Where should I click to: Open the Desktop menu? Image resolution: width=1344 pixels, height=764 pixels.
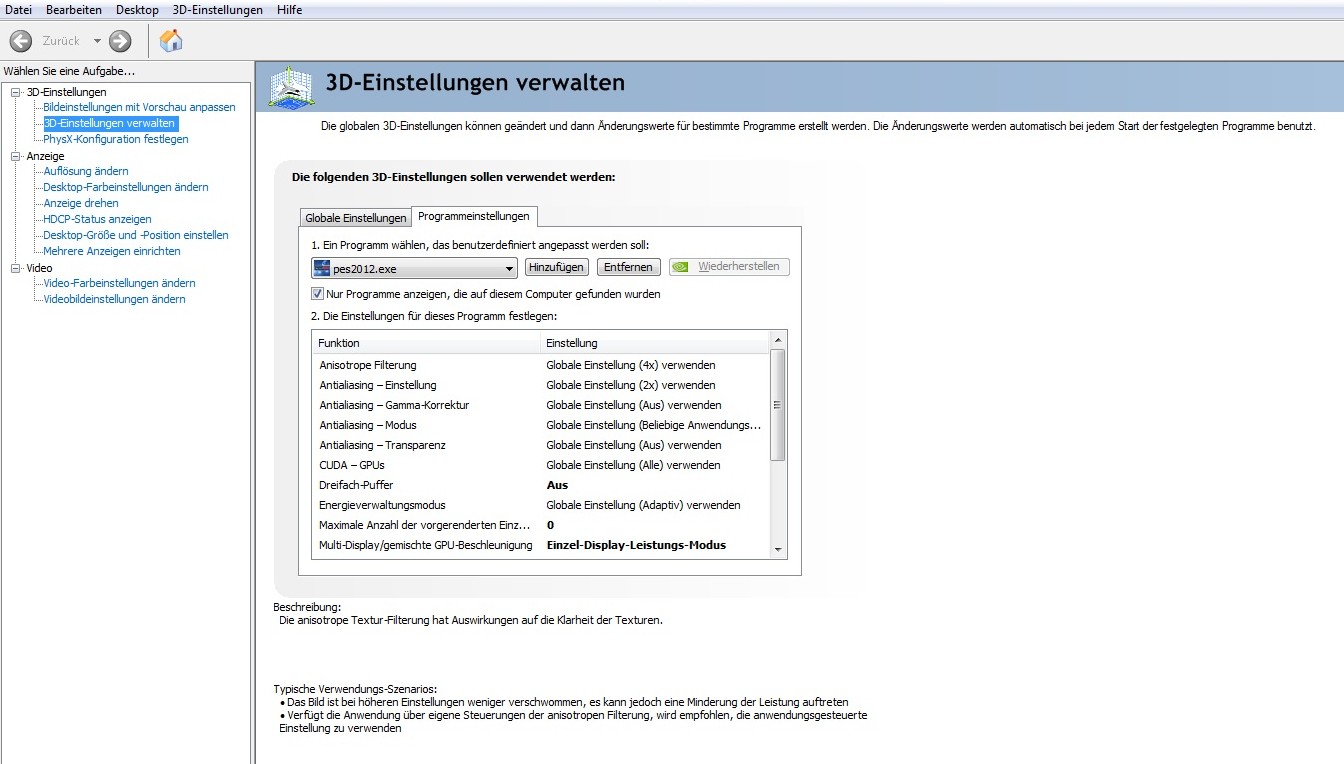[137, 10]
